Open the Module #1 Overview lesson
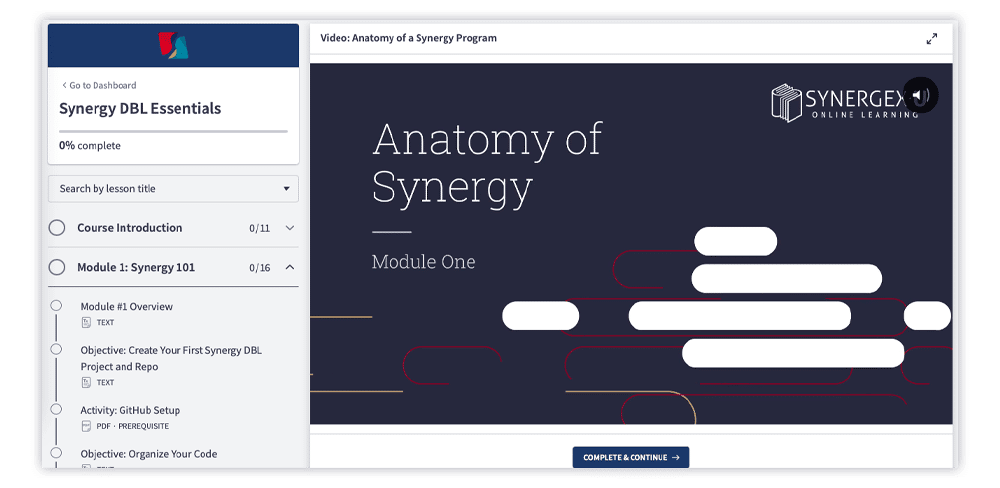This screenshot has height=488, width=1000. 126,306
